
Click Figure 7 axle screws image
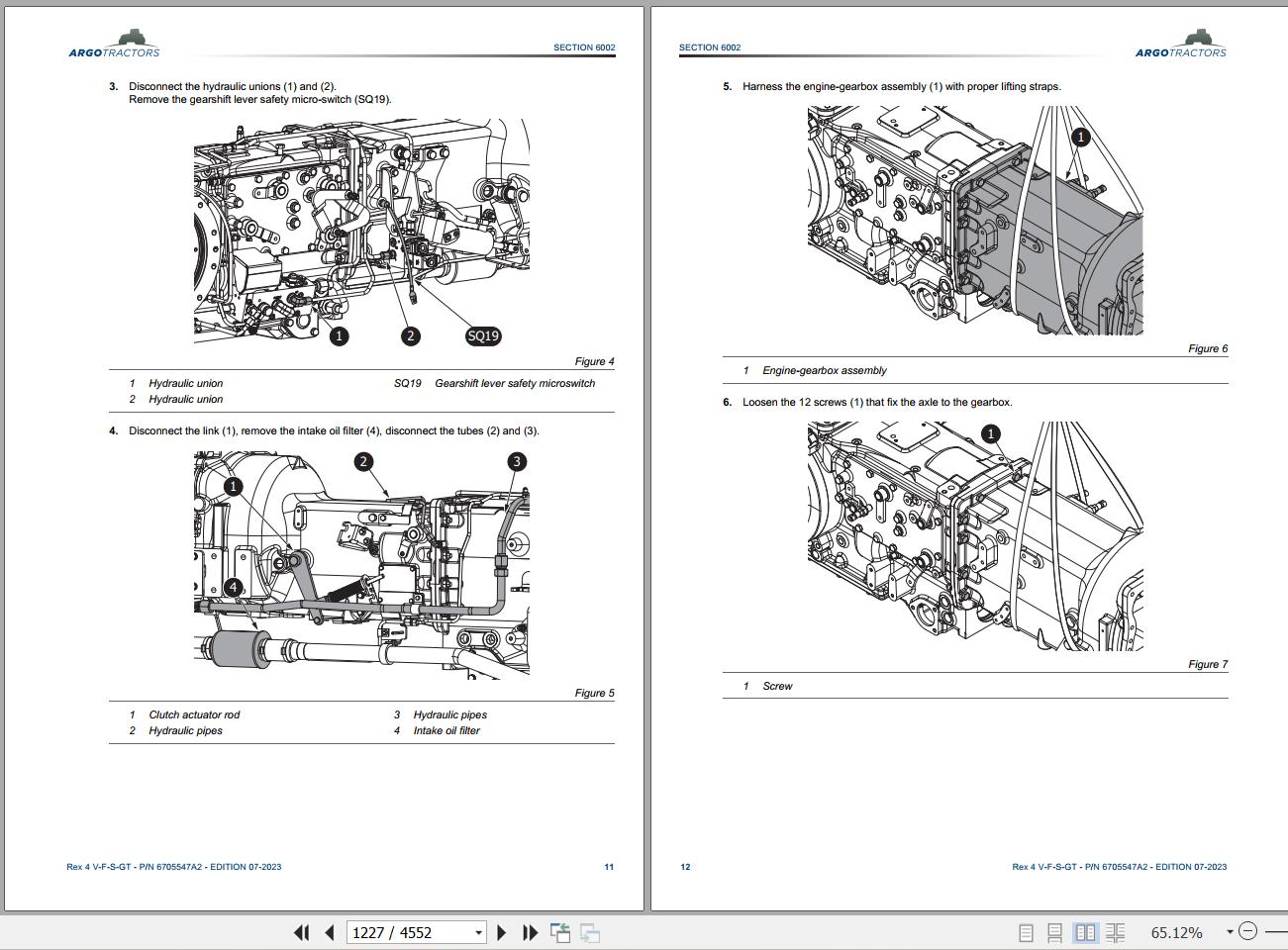975,536
